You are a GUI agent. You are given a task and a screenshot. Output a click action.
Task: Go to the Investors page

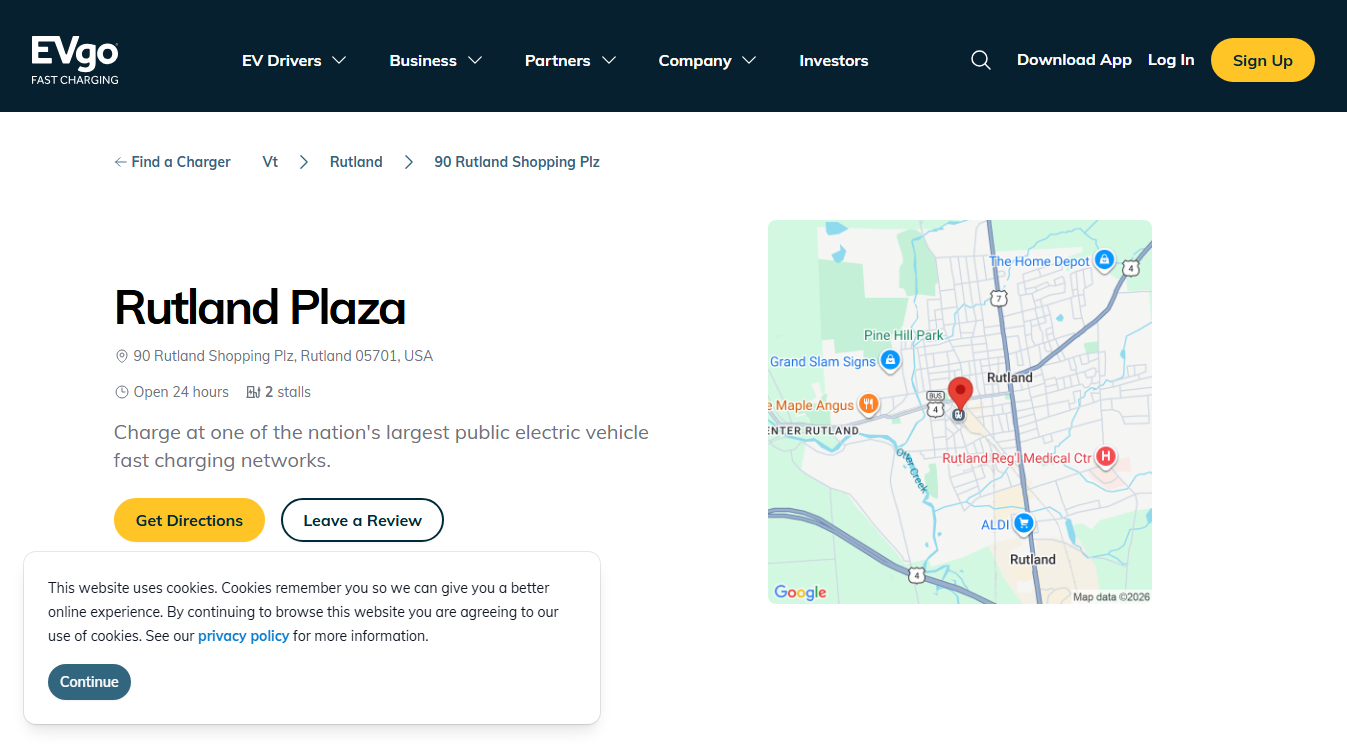point(834,60)
